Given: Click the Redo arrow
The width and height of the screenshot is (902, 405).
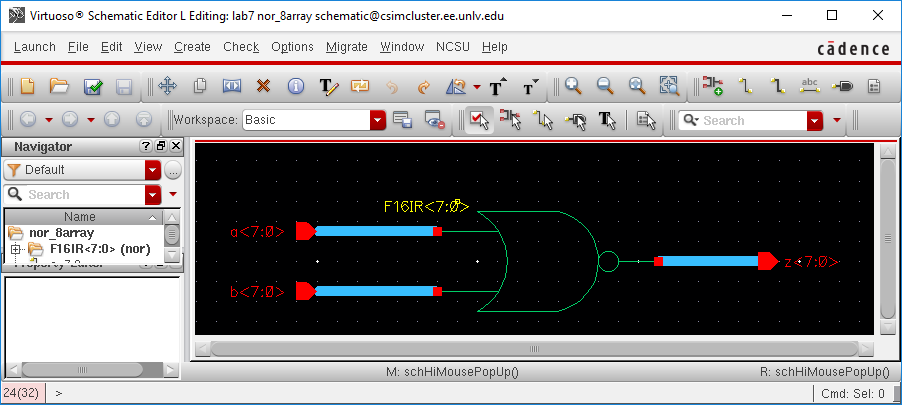Looking at the screenshot, I should [423, 87].
